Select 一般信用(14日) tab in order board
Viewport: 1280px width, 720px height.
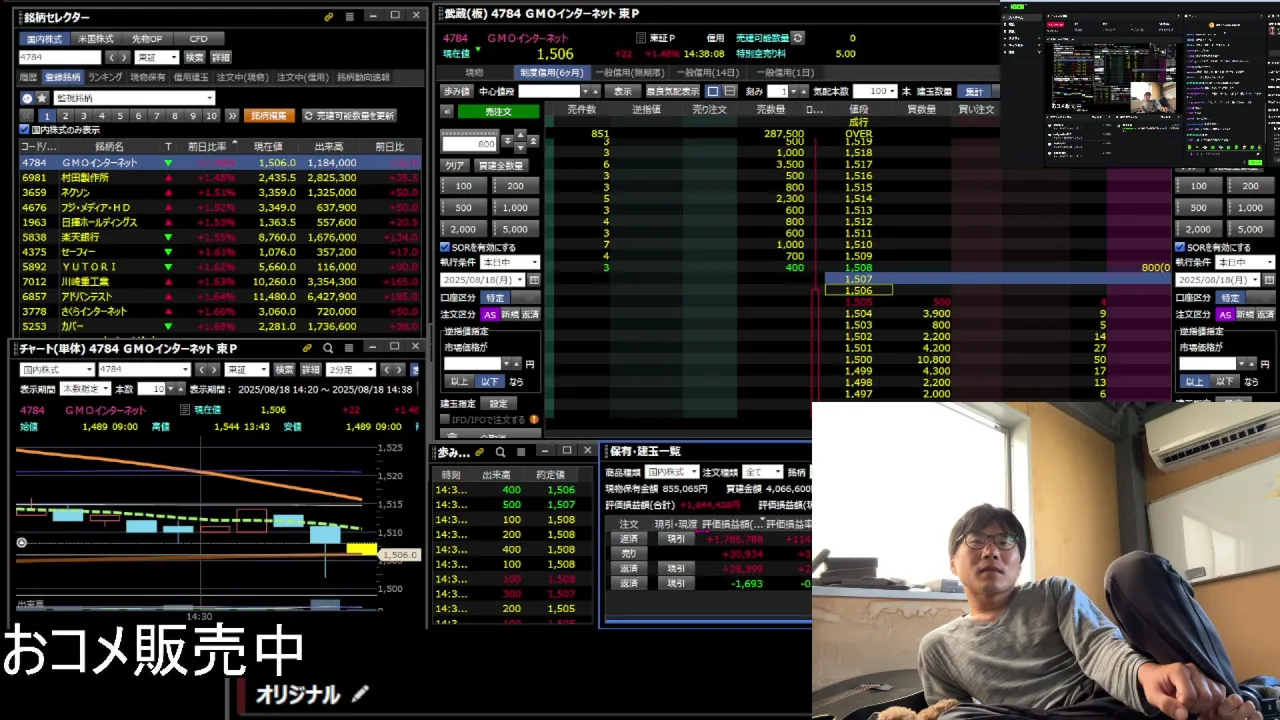click(707, 73)
